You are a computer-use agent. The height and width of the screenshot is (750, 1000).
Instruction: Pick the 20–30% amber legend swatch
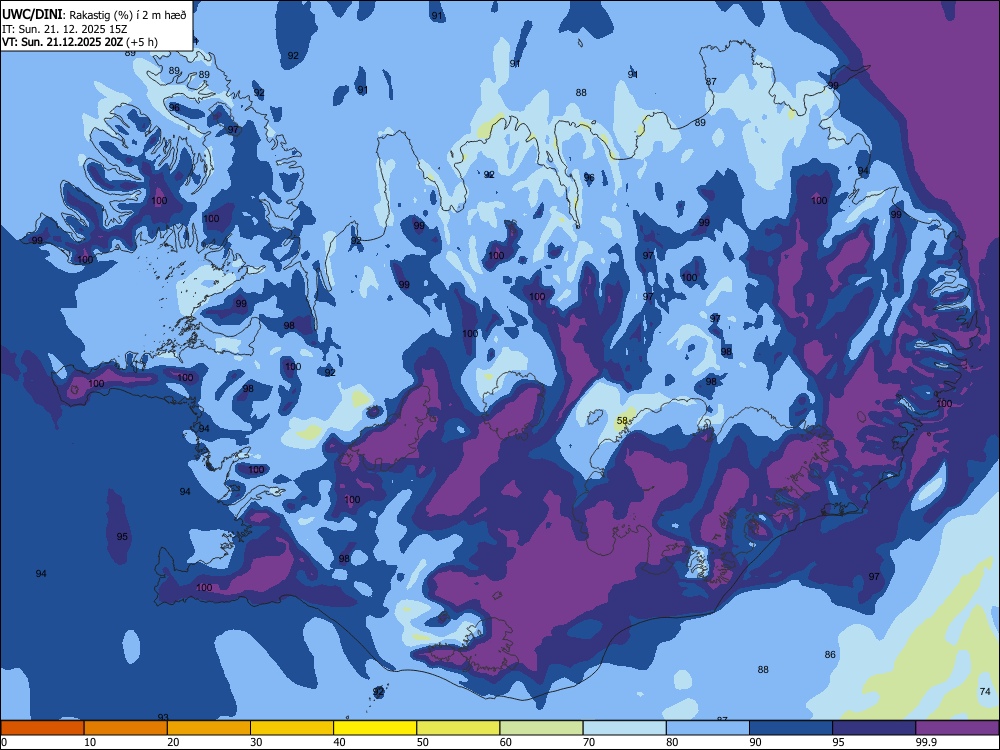pyautogui.click(x=209, y=728)
